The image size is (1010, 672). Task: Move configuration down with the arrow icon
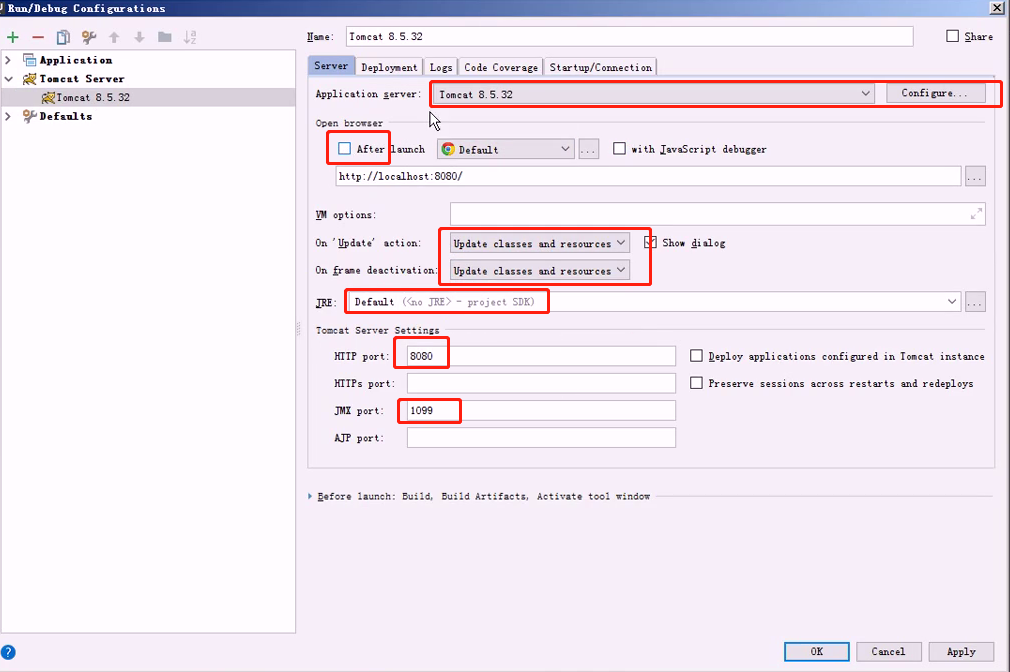[139, 37]
